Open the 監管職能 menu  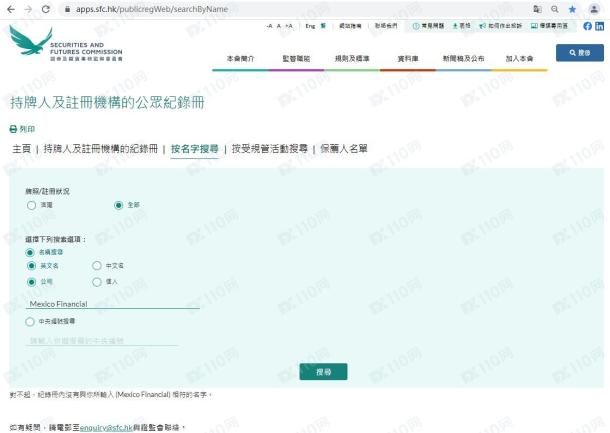296,59
